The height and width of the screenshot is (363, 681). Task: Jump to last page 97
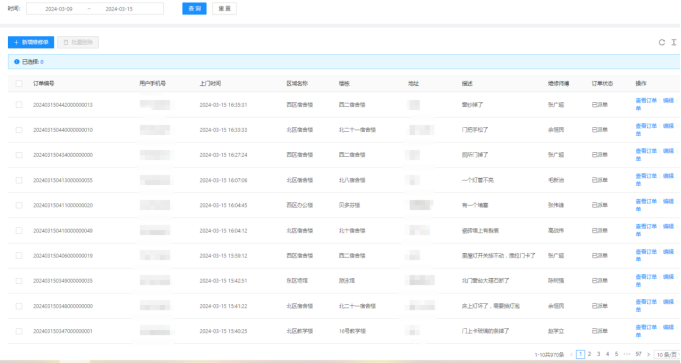[638, 354]
